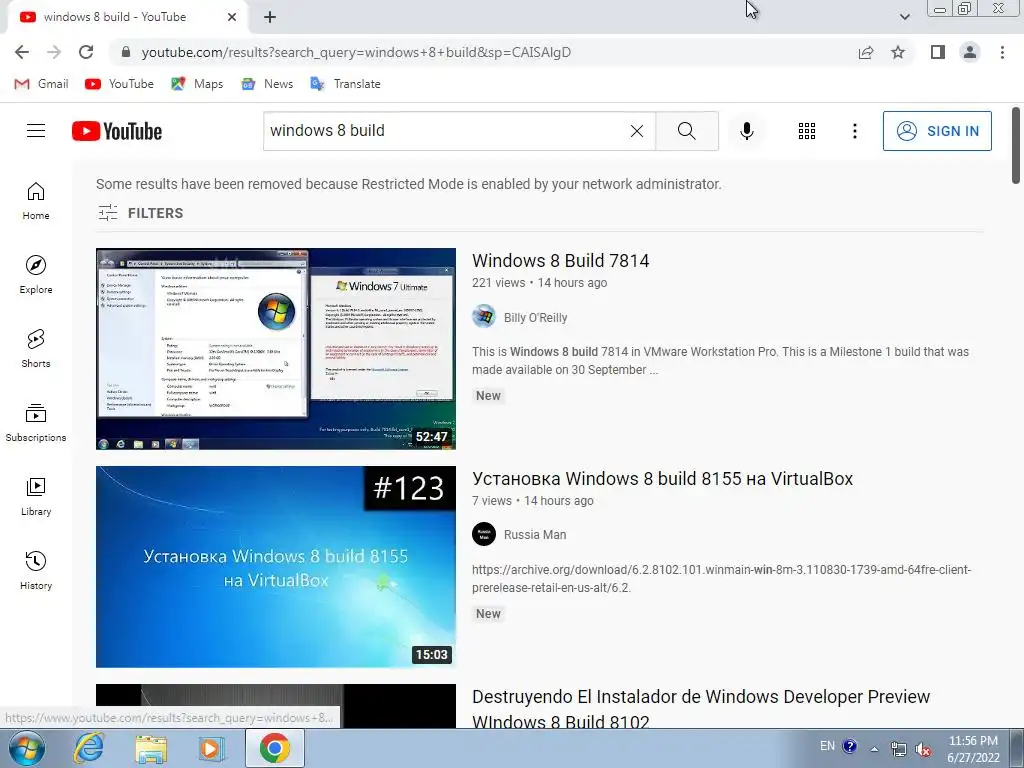Click Billy O'Reilly channel avatar

coord(484,317)
